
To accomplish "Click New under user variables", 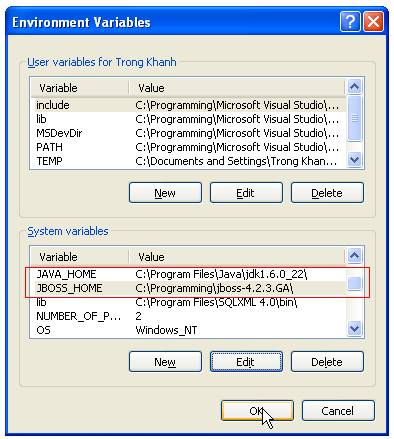I will pos(165,193).
